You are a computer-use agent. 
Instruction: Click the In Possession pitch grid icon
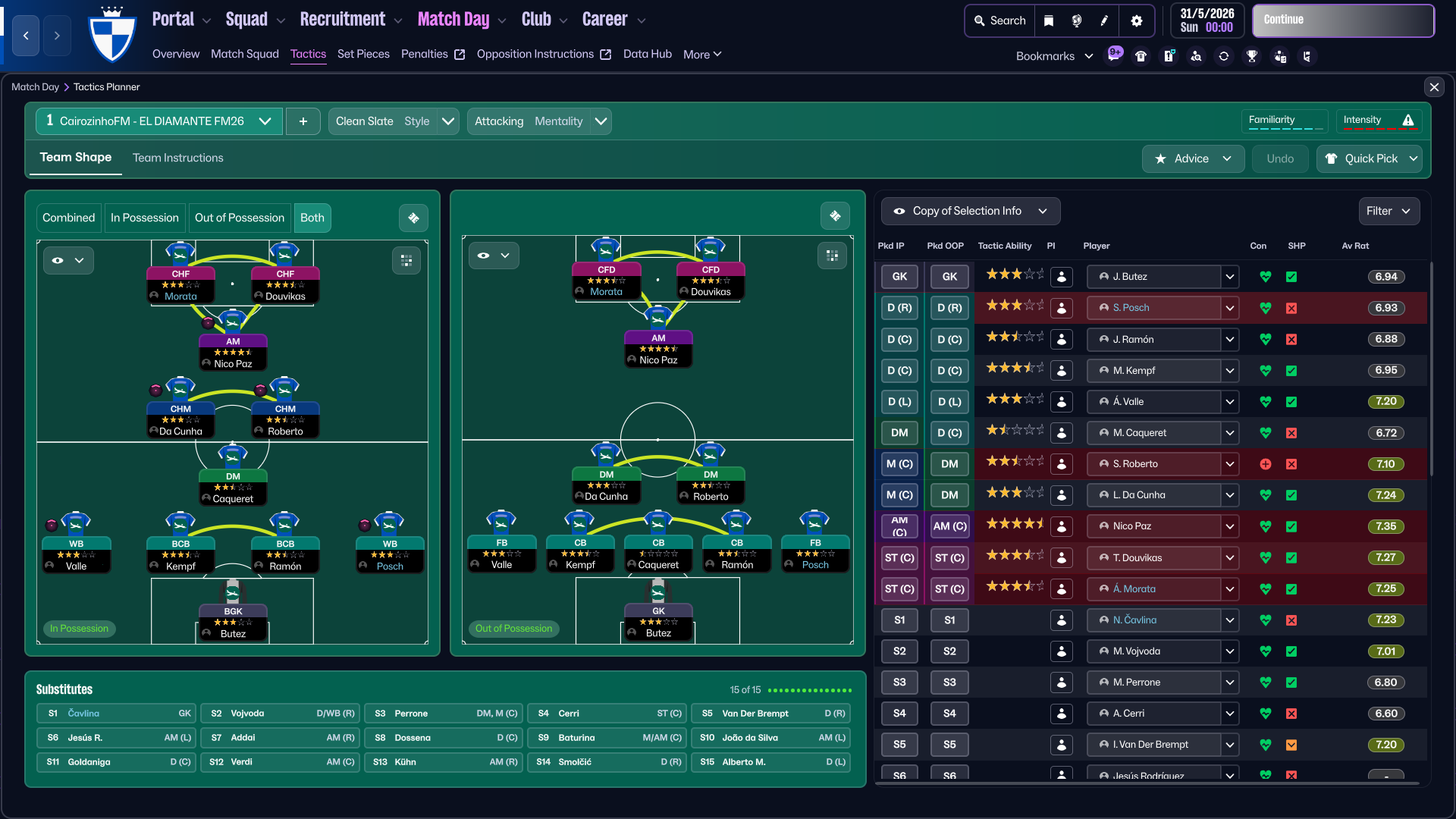click(x=406, y=260)
